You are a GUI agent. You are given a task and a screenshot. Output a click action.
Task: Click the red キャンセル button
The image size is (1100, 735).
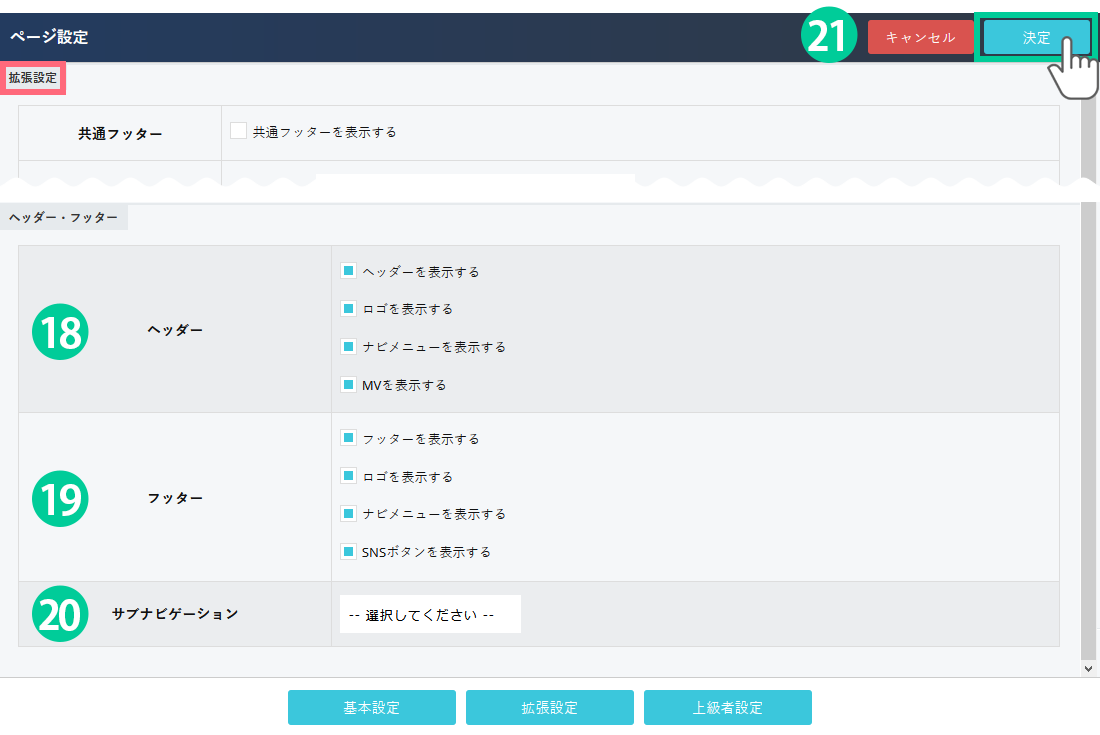(x=920, y=38)
